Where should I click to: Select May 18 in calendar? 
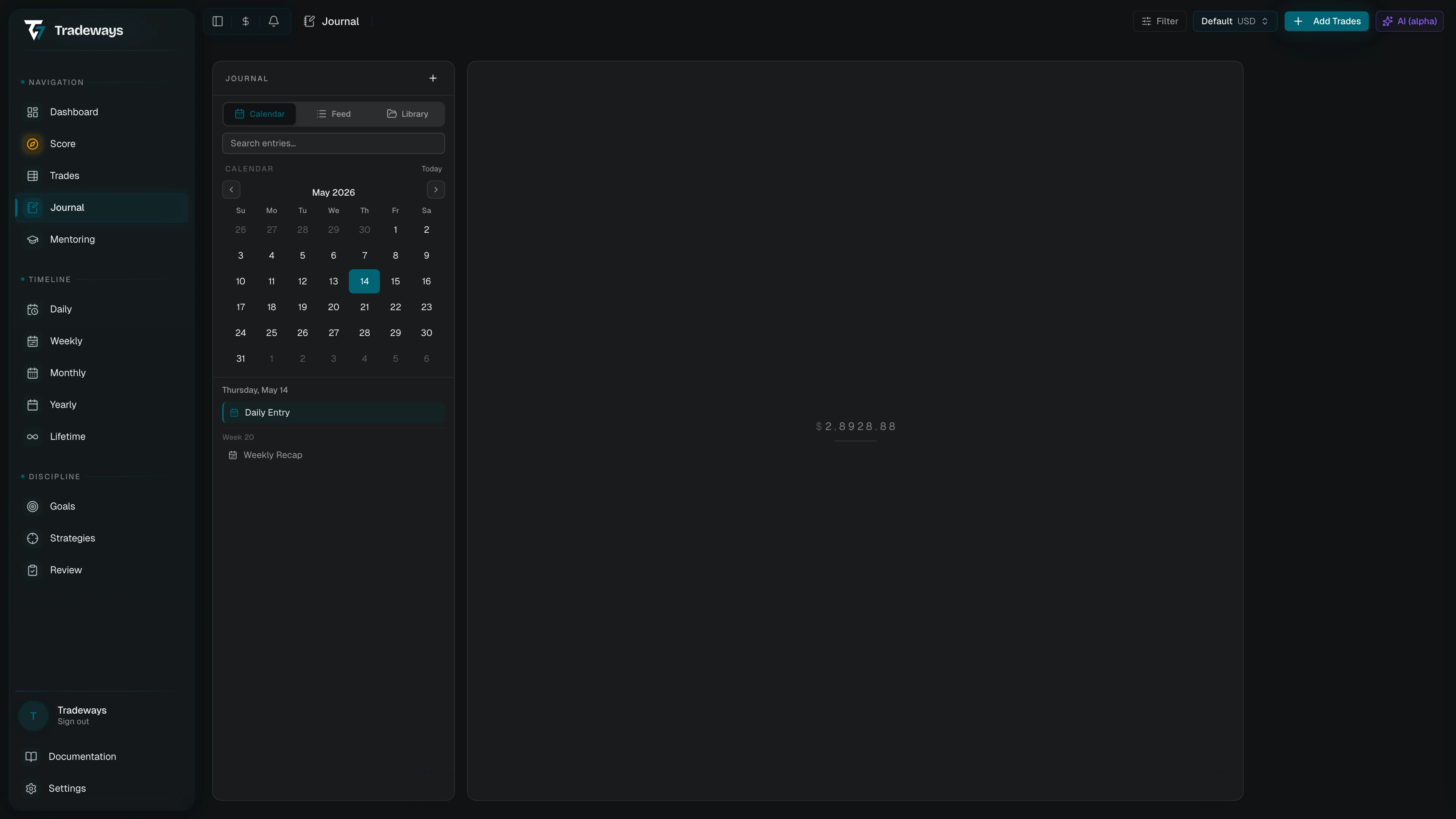(271, 307)
